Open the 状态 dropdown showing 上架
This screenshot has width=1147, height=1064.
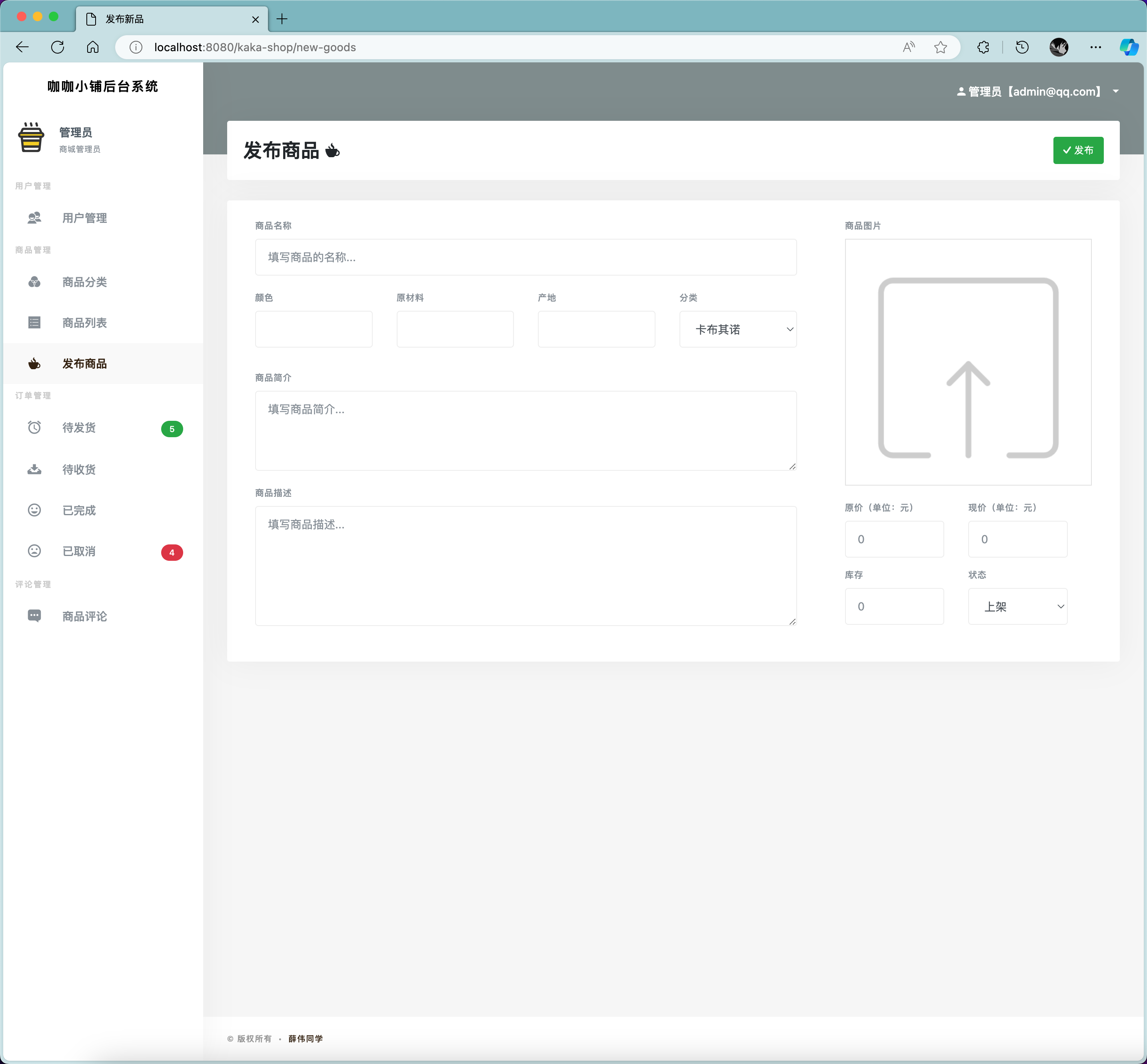coord(1017,606)
